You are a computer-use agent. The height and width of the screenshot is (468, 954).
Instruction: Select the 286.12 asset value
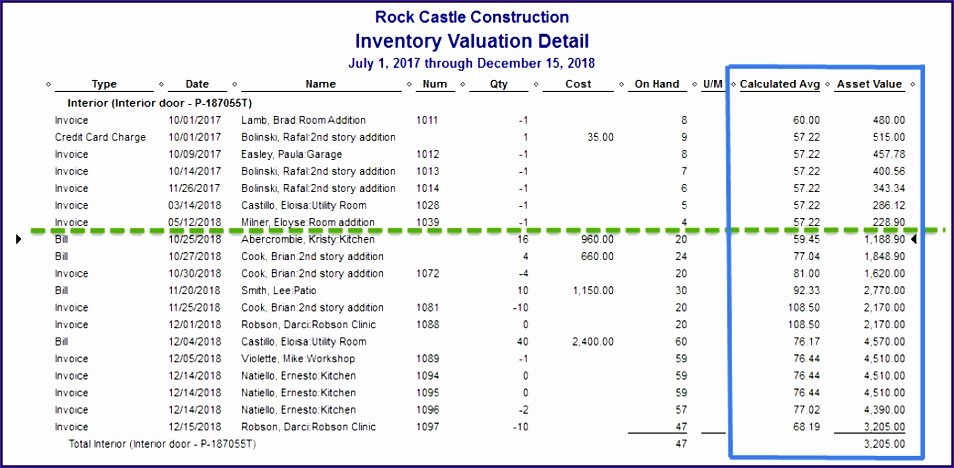pyautogui.click(x=888, y=206)
